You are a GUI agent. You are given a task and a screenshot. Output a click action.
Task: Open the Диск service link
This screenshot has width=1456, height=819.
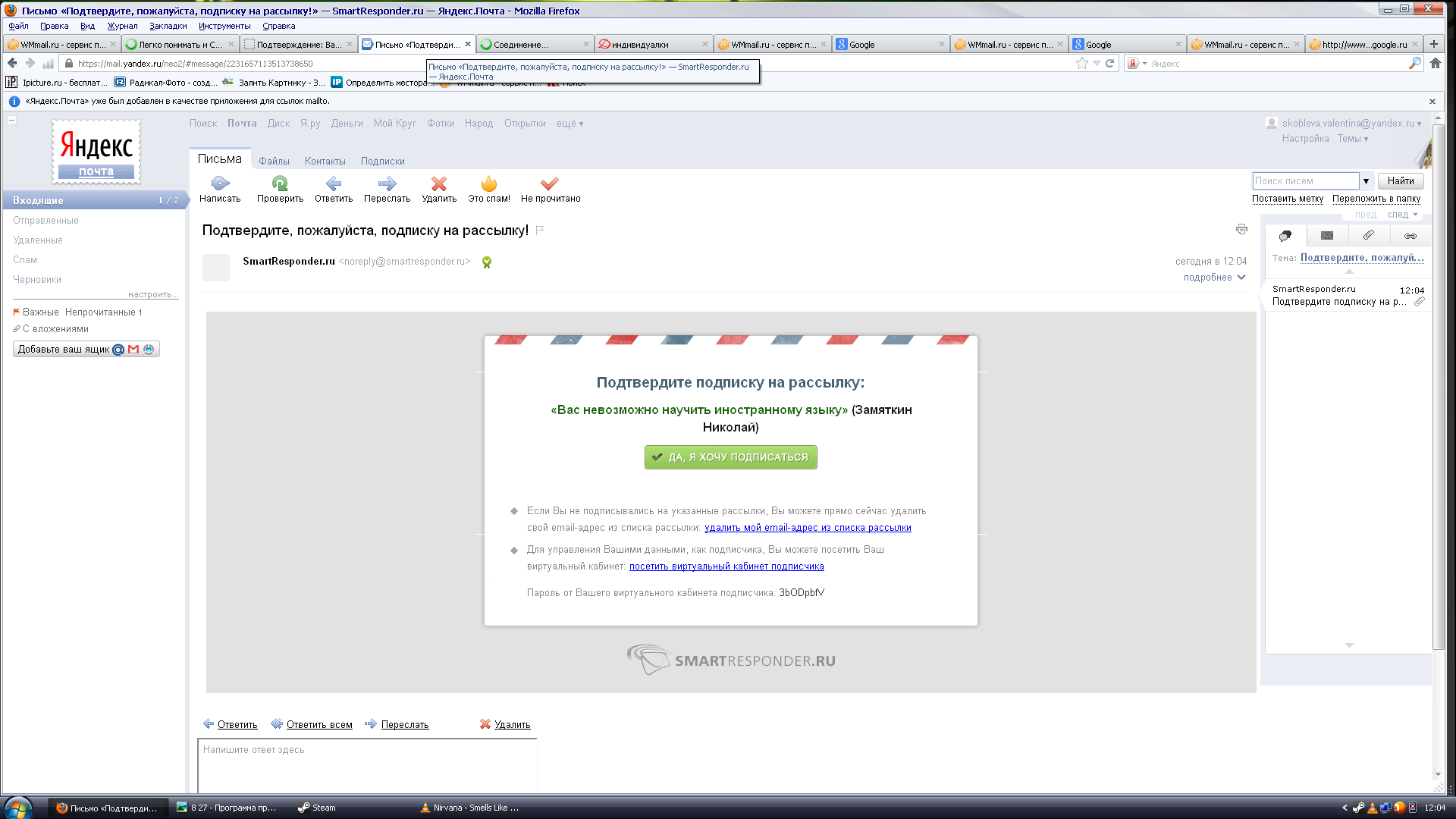tap(278, 124)
